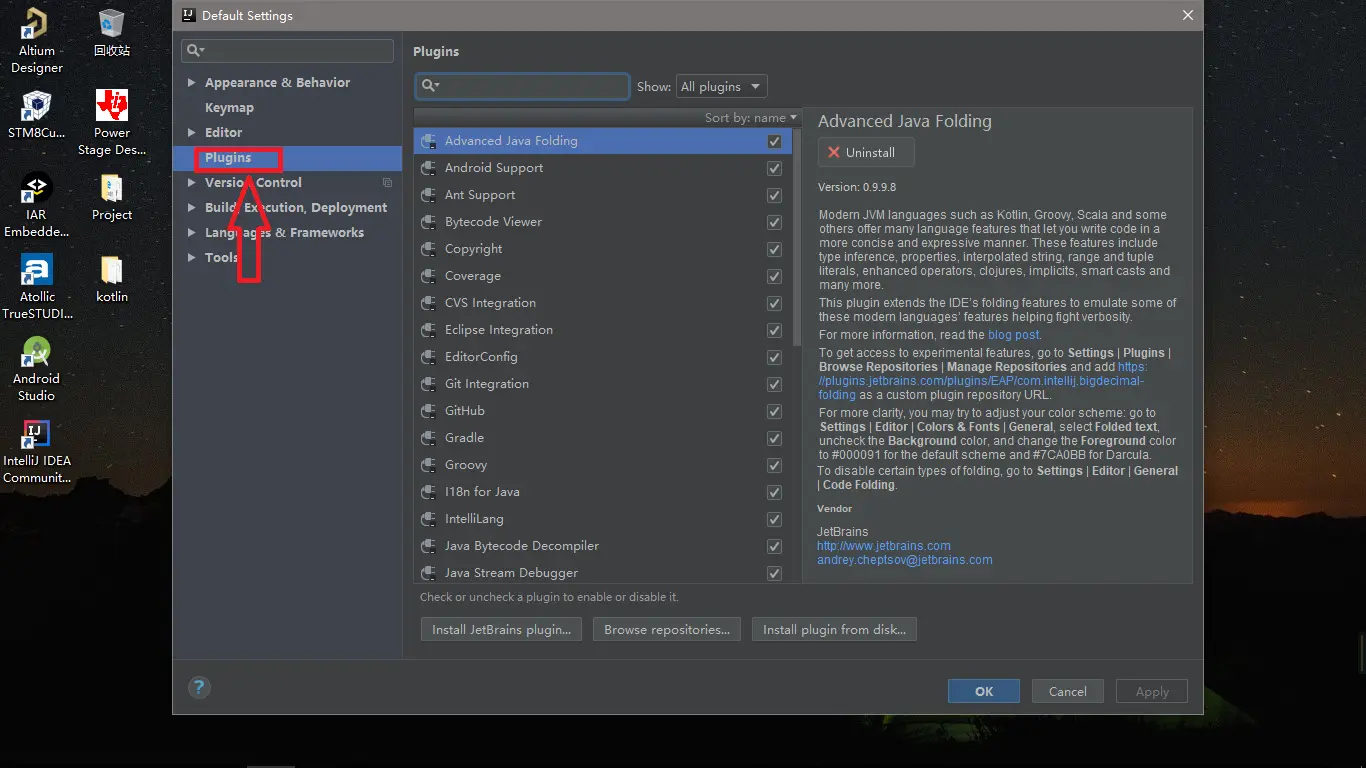Disable the Advanced Java Folding checkbox
The width and height of the screenshot is (1366, 768).
tap(774, 141)
